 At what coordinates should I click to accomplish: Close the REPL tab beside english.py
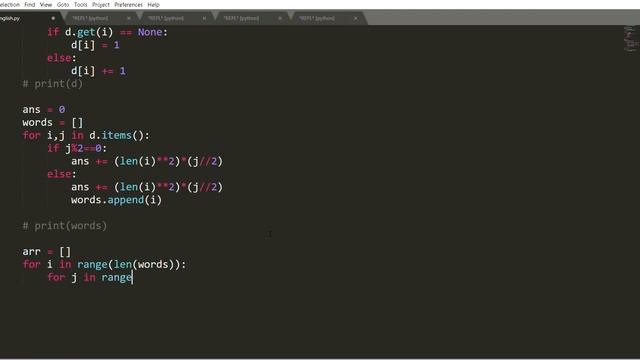(129, 18)
